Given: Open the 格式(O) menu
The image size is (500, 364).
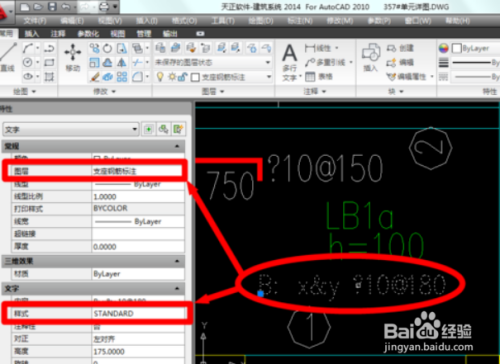Looking at the screenshot, I should click(184, 21).
